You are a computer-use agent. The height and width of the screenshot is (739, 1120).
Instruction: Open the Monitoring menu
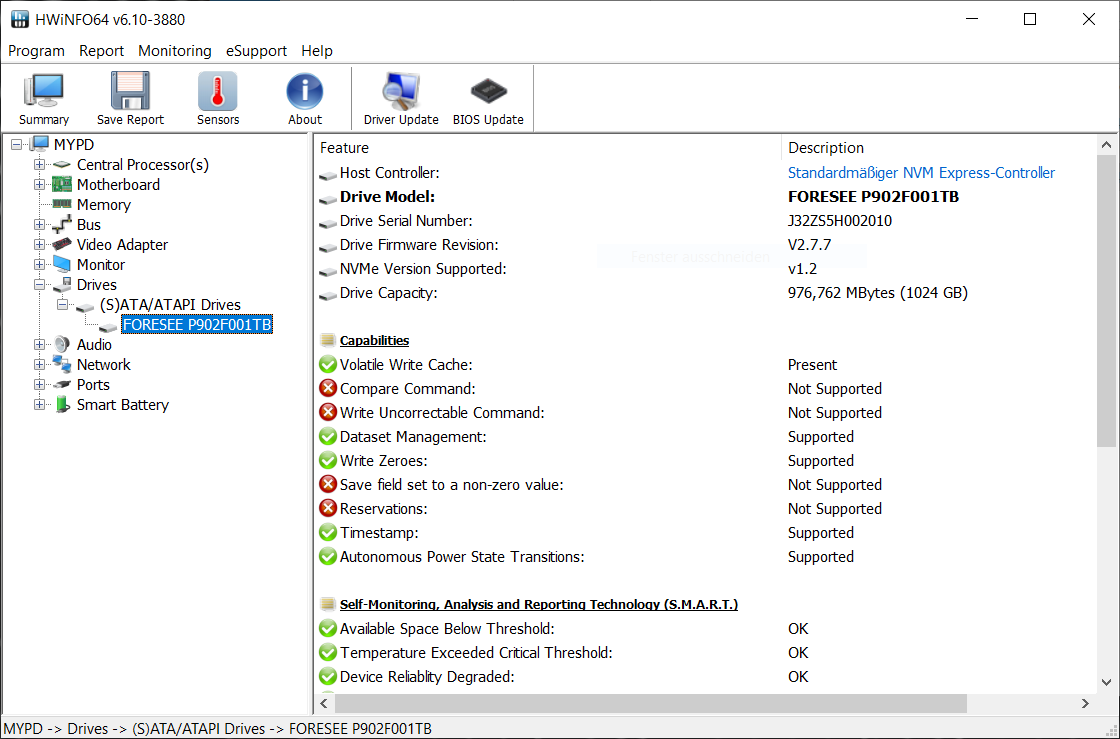point(175,51)
